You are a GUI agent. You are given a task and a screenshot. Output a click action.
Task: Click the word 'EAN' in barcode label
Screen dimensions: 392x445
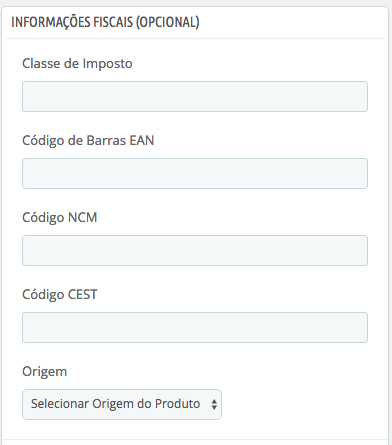click(x=142, y=140)
